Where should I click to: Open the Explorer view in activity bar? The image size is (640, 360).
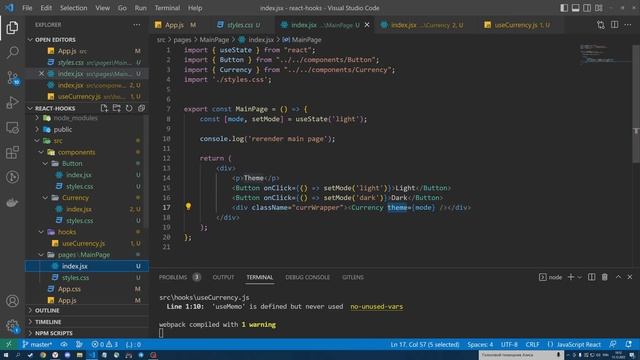(x=12, y=27)
